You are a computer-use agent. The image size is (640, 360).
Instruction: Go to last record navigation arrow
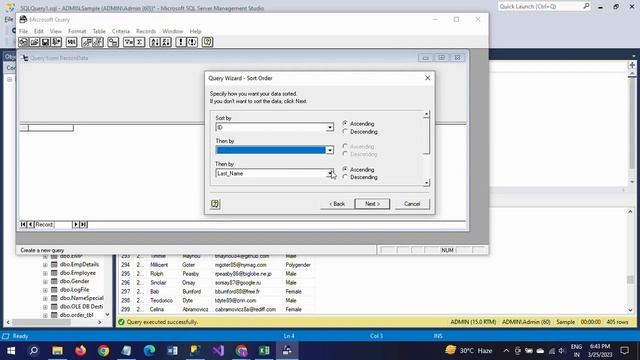(83, 224)
